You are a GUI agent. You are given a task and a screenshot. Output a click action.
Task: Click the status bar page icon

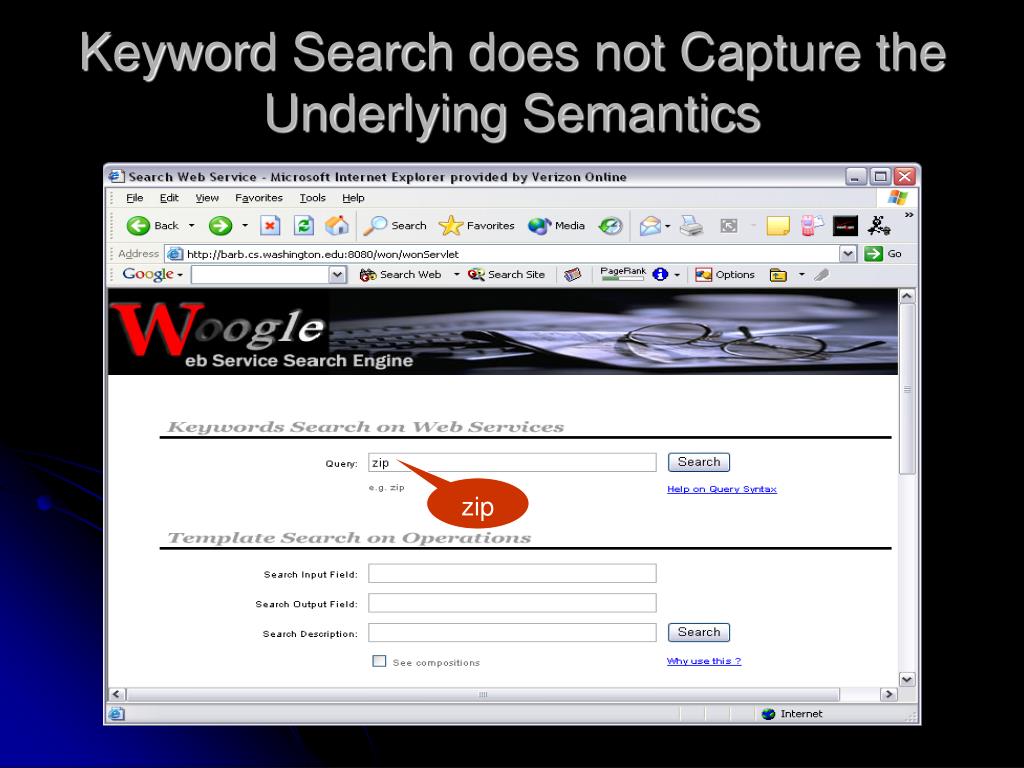(116, 714)
